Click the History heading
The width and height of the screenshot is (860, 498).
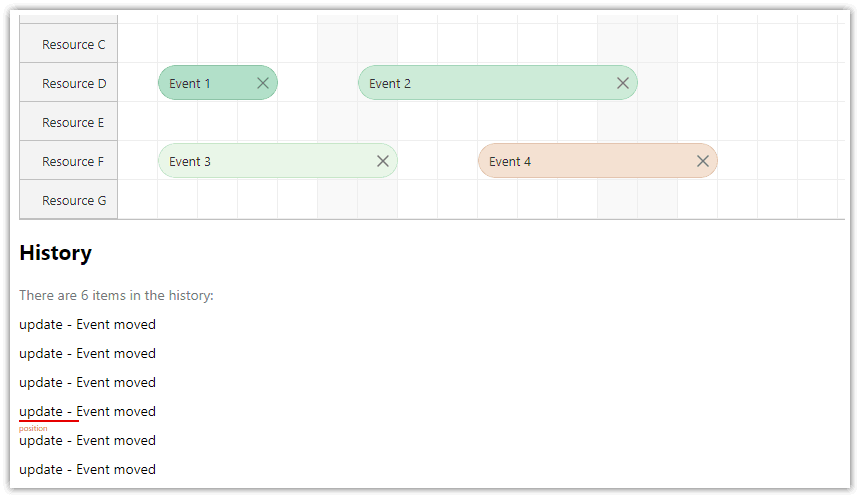[x=55, y=253]
